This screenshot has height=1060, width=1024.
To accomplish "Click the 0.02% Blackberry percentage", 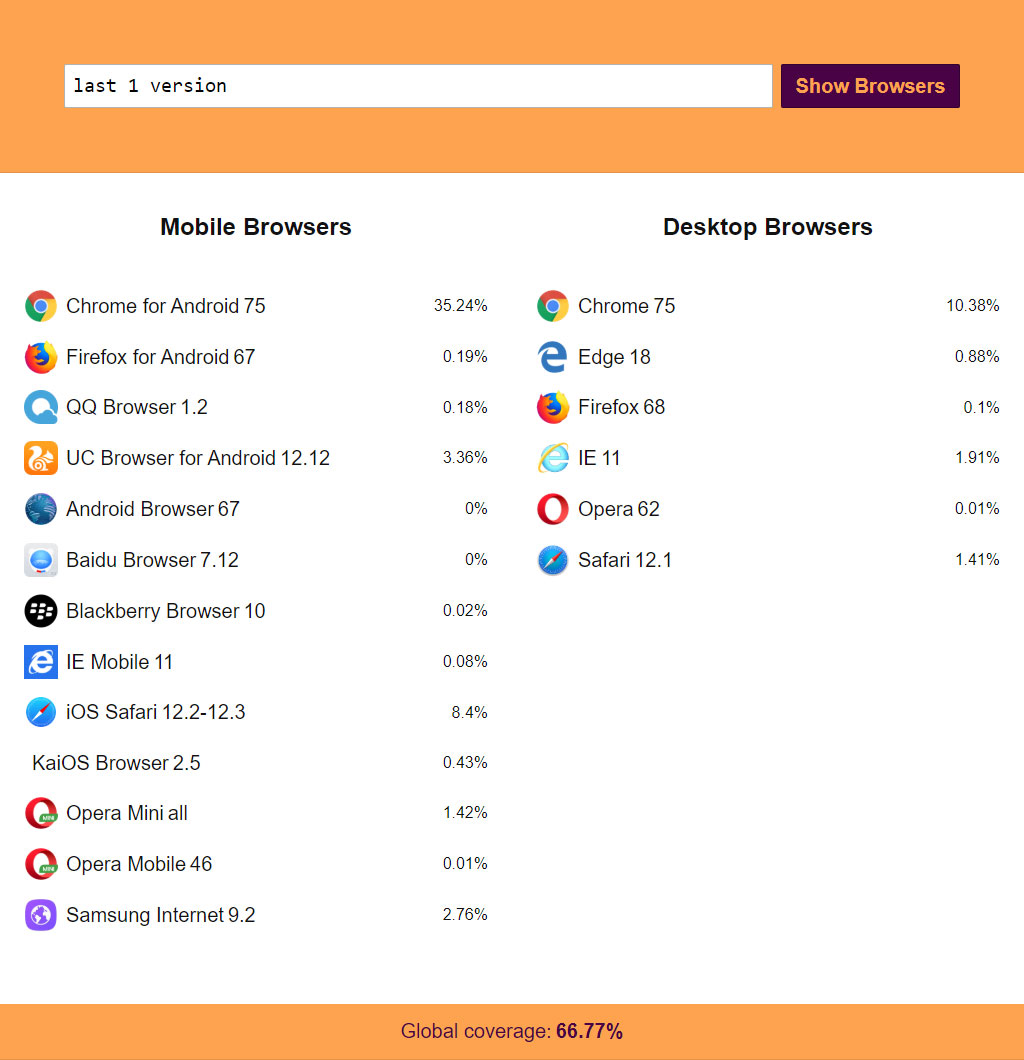I will point(465,610).
